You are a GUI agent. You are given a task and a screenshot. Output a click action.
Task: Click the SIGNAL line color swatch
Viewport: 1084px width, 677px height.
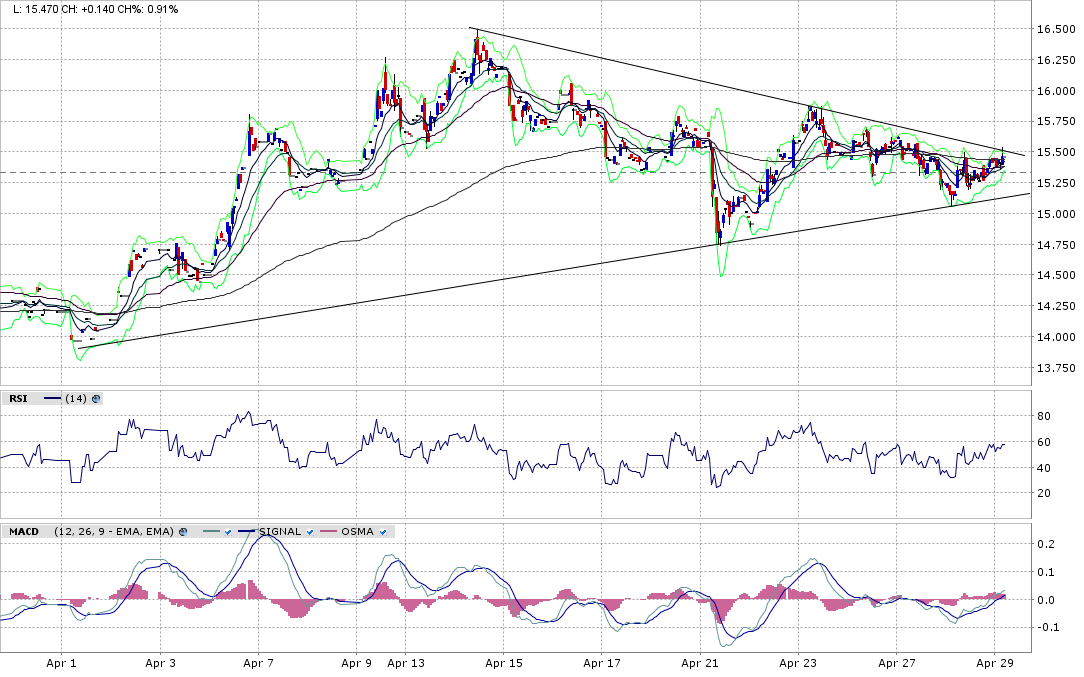pos(246,532)
